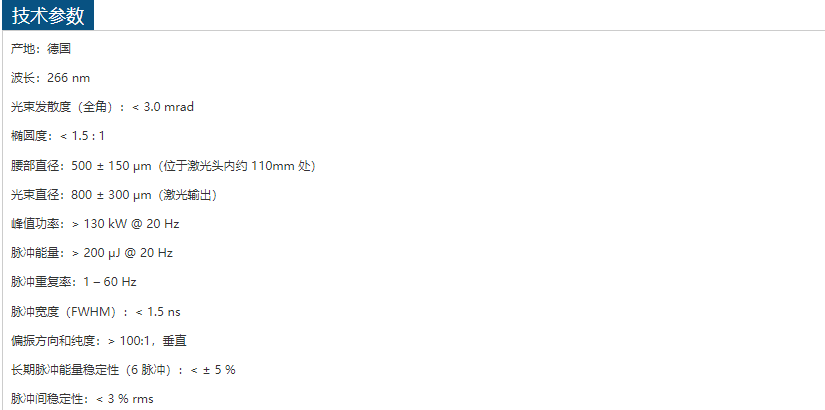The width and height of the screenshot is (825, 410).
Task: Click the 偏振方向和纯度 line
Action: pyautogui.click(x=99, y=342)
